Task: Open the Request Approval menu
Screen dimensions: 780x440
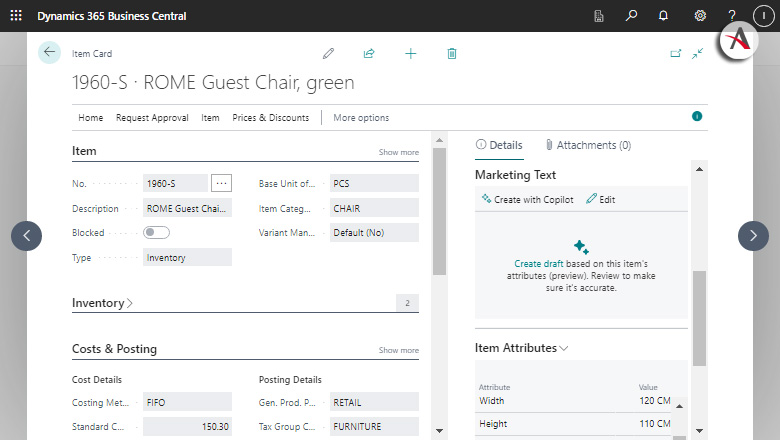Action: [x=152, y=118]
